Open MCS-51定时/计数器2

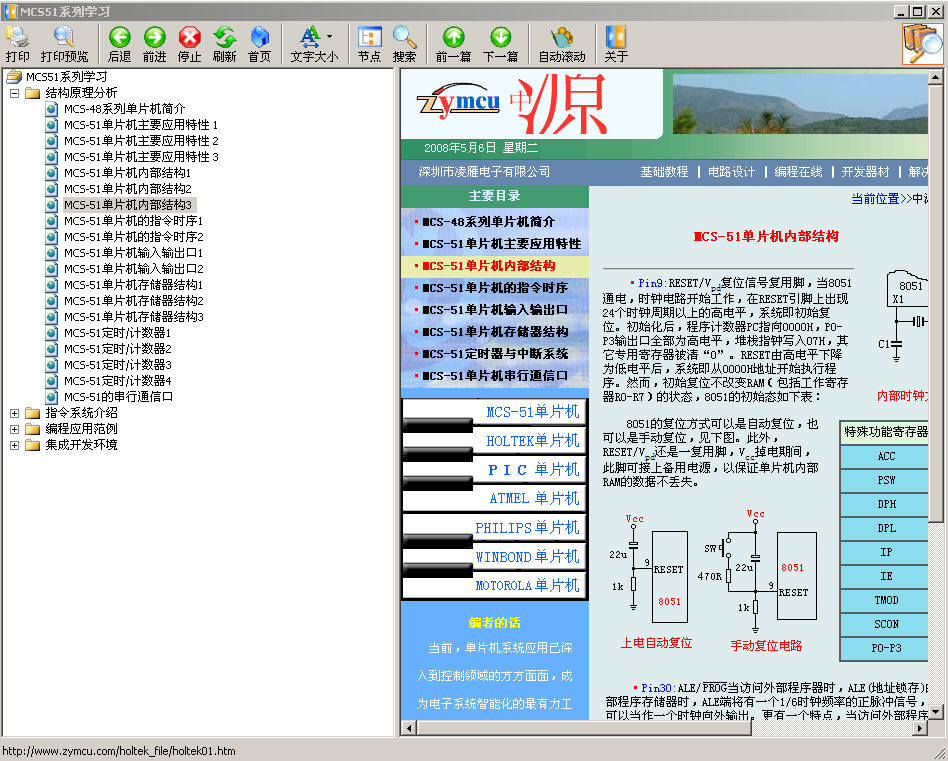coord(118,349)
